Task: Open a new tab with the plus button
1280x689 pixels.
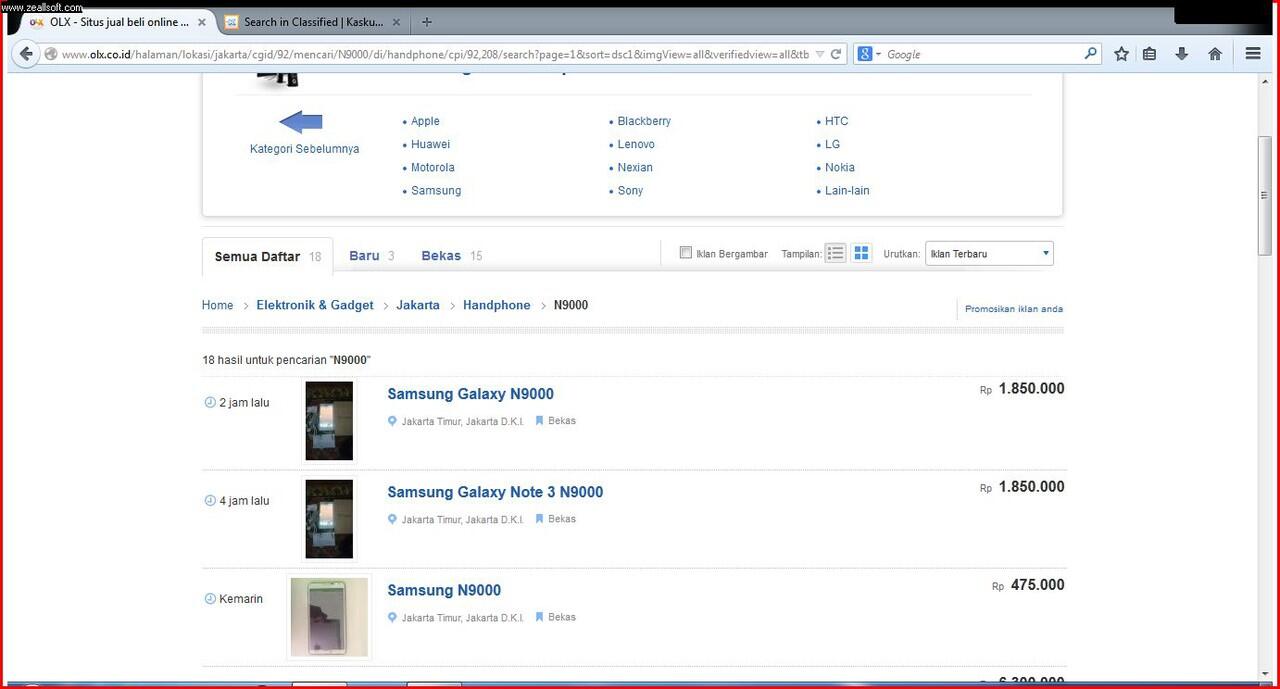Action: pyautogui.click(x=427, y=22)
